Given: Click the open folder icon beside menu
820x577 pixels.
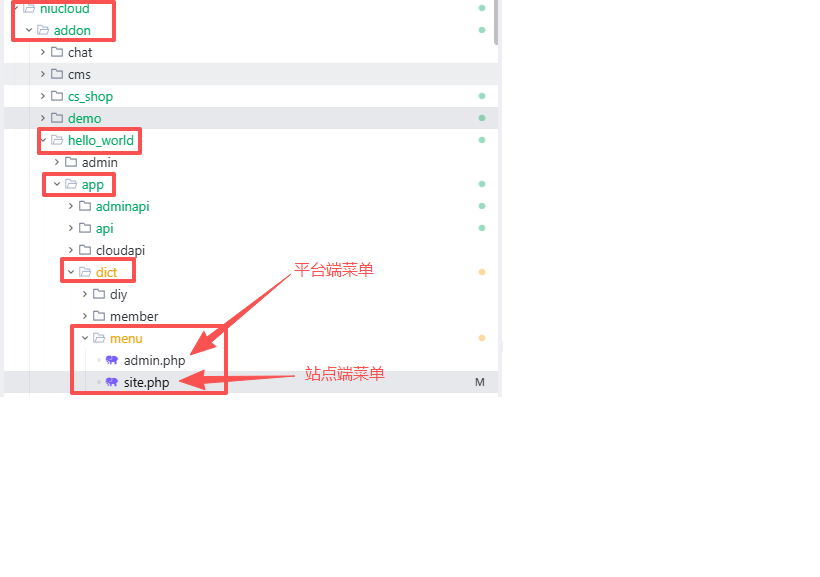Looking at the screenshot, I should [x=99, y=338].
